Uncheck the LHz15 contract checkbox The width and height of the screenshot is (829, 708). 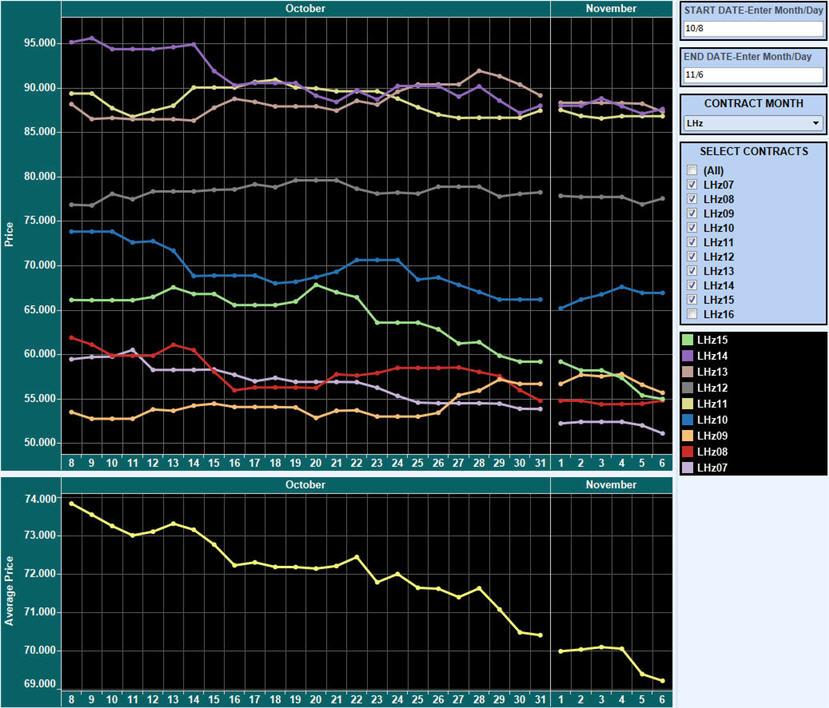pos(692,300)
